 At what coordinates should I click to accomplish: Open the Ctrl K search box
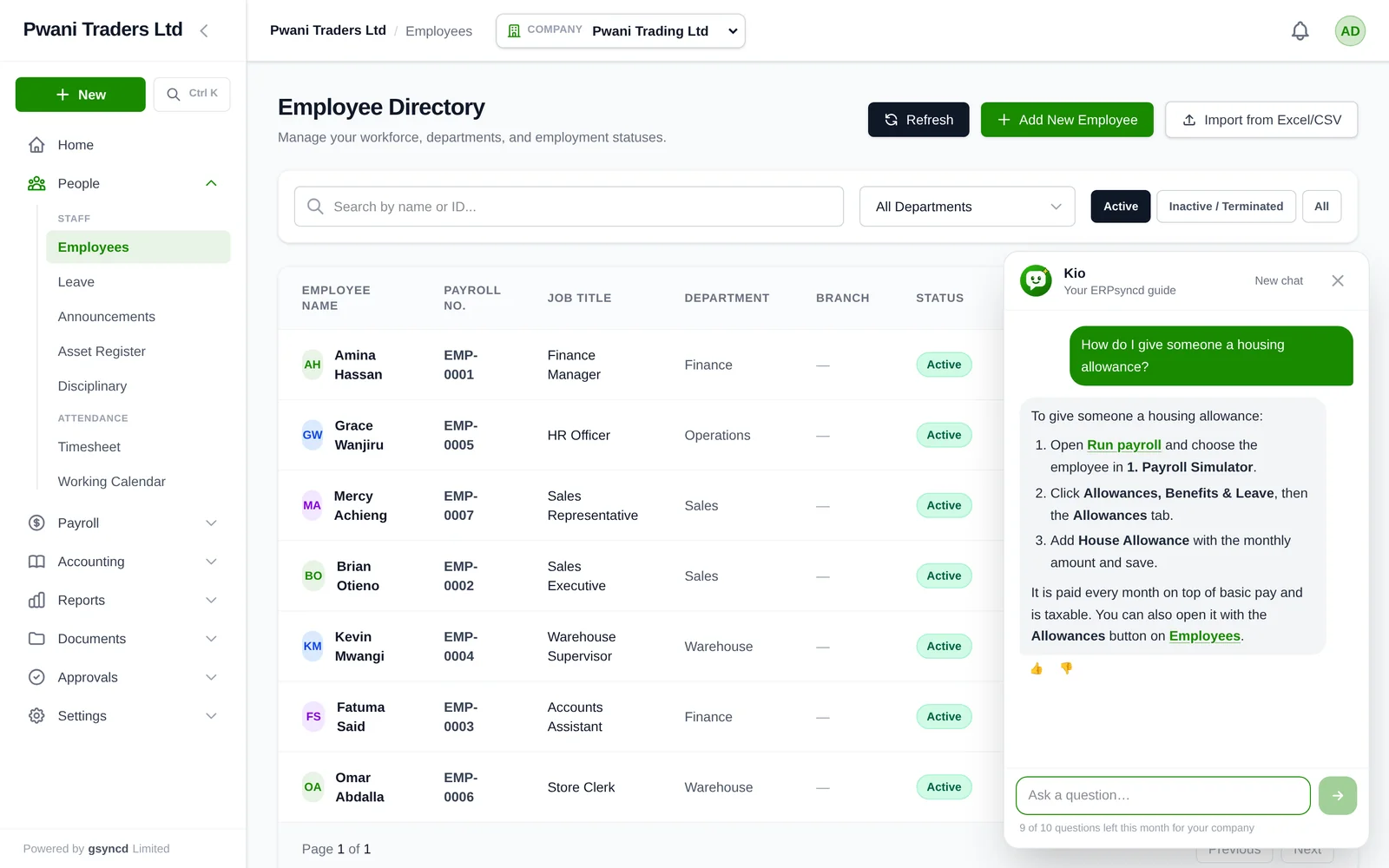(x=192, y=94)
